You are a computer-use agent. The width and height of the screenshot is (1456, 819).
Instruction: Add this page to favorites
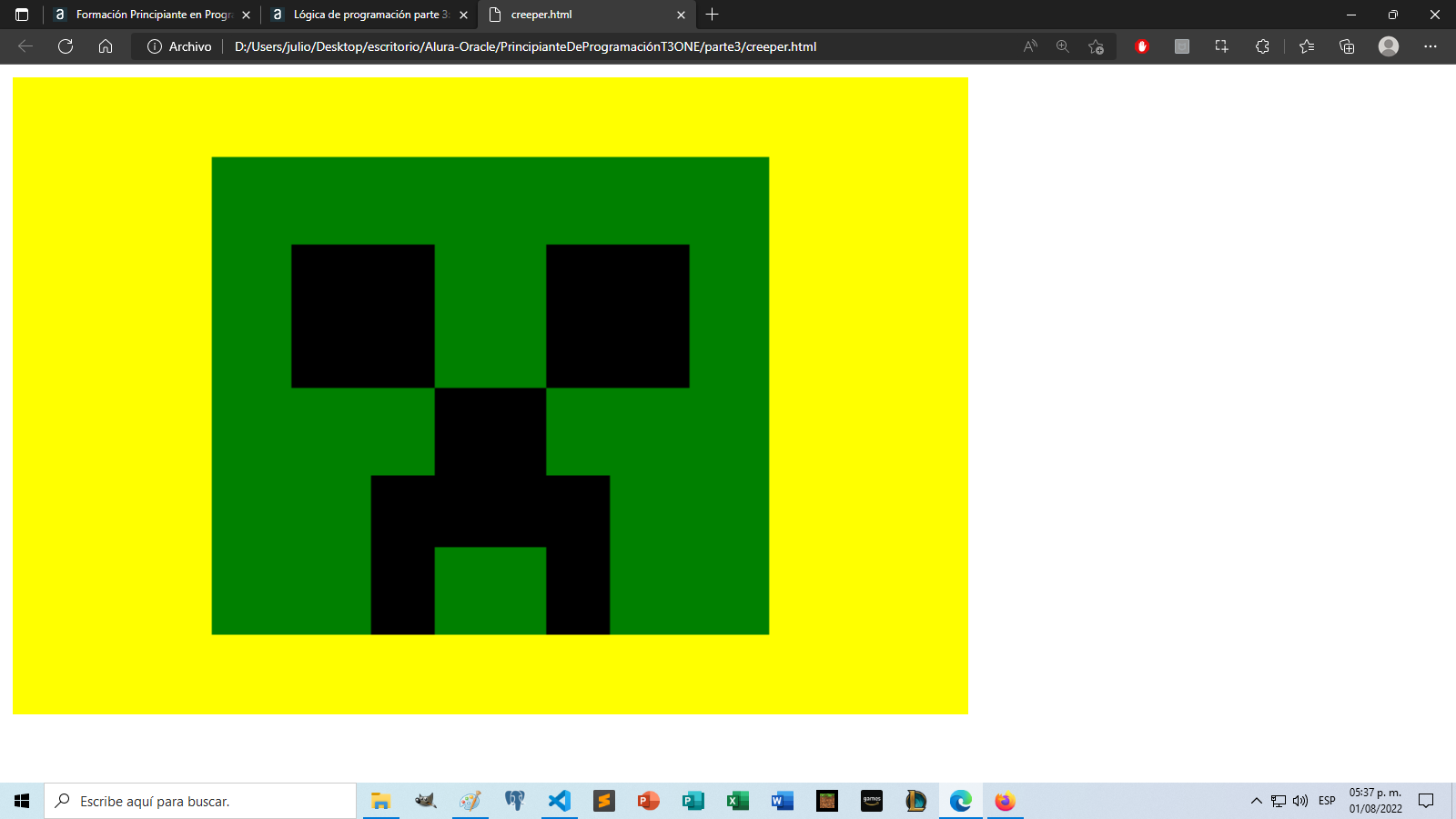[1096, 46]
